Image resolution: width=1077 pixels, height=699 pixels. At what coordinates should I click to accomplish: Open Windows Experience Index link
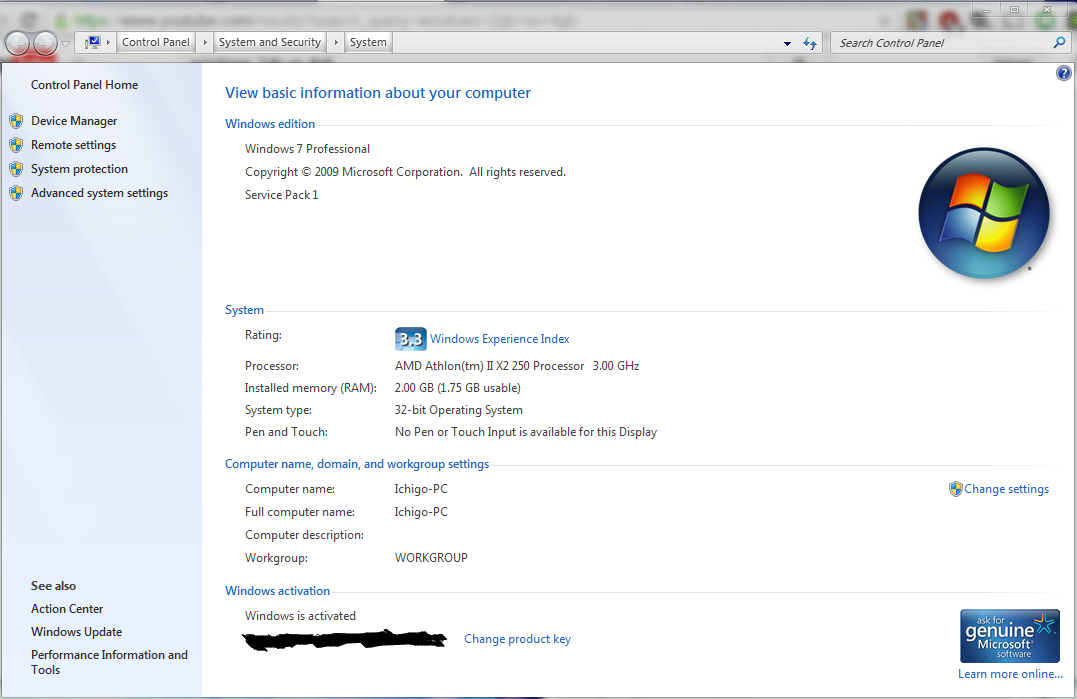pyautogui.click(x=499, y=339)
